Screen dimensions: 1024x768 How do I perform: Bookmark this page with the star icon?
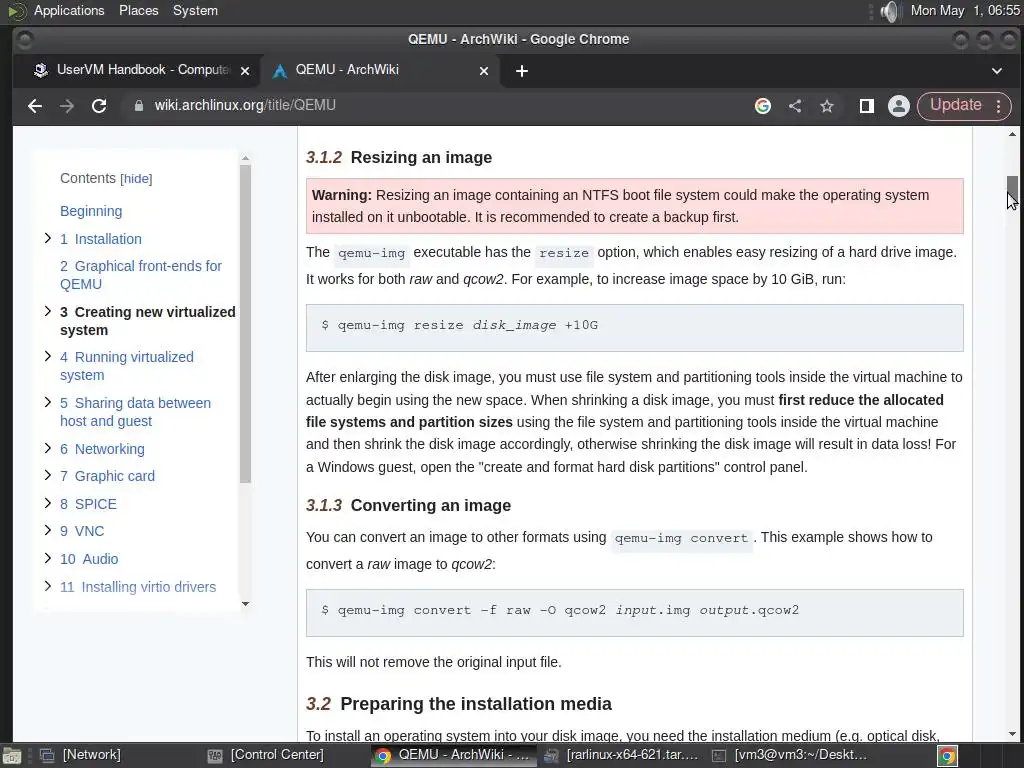click(827, 106)
